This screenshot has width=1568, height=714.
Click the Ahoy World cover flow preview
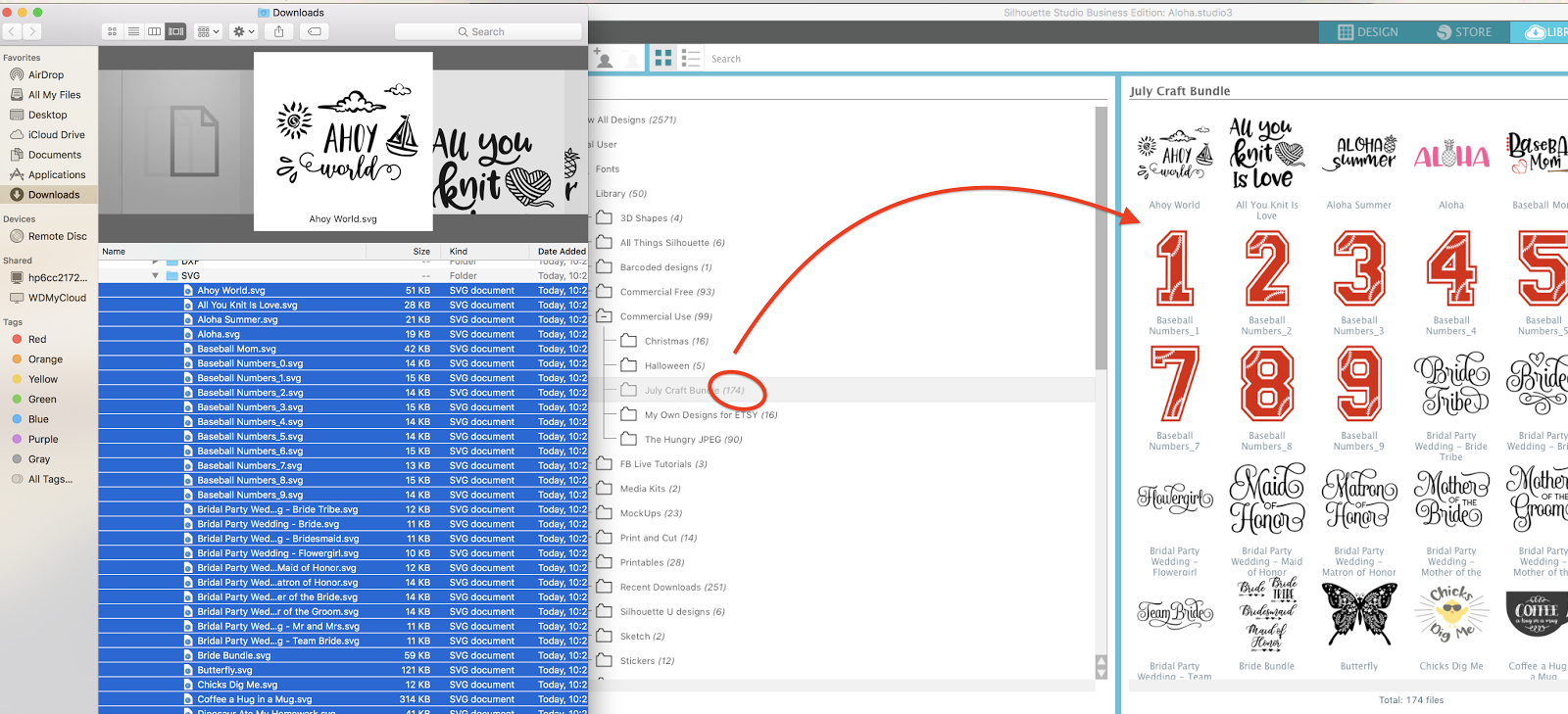coord(343,141)
